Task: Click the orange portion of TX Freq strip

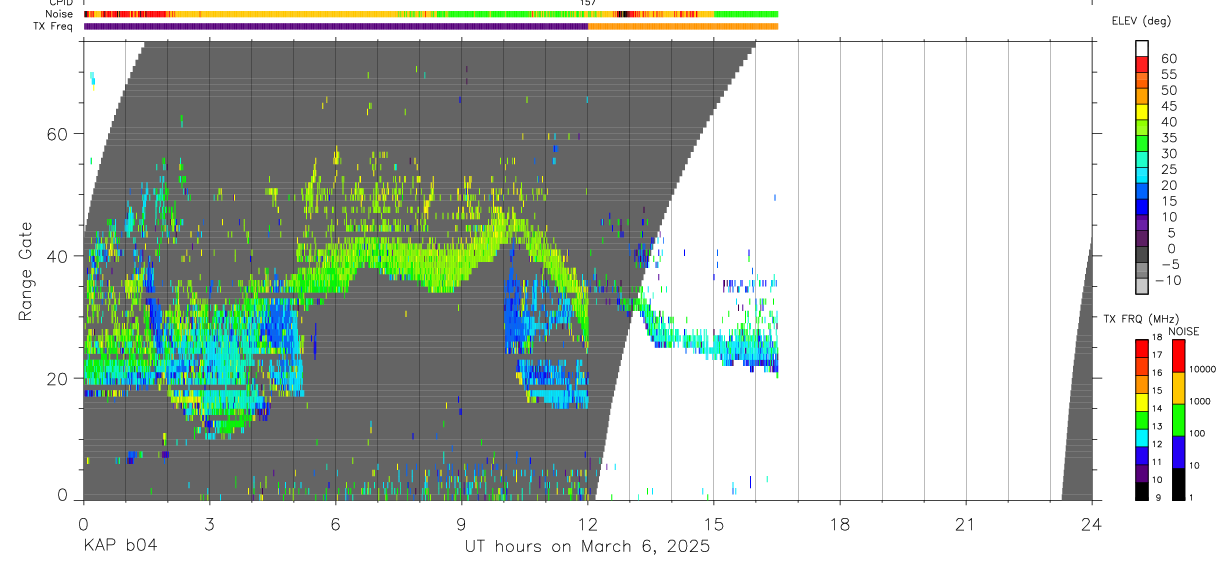Action: 683,26
